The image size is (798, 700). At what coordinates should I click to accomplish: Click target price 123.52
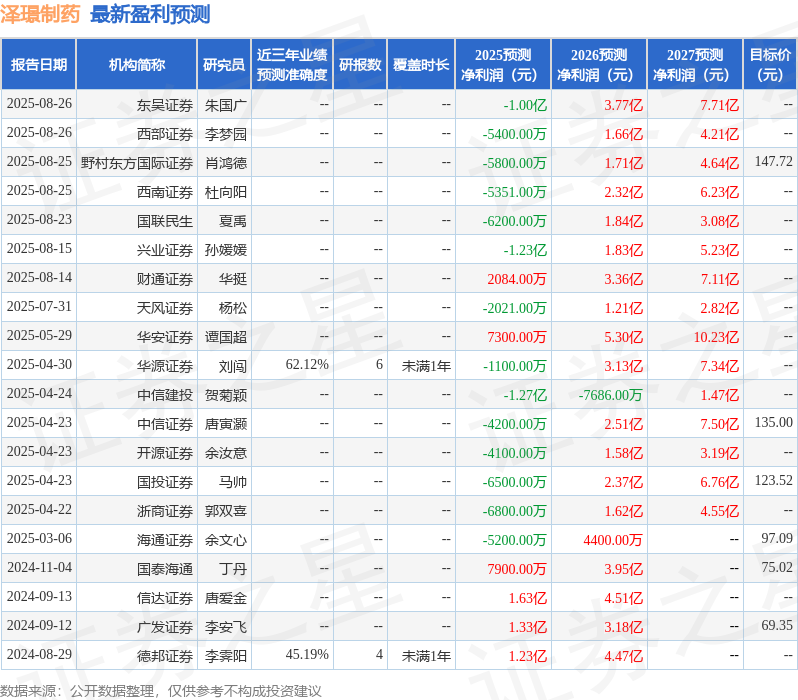pyautogui.click(x=774, y=481)
